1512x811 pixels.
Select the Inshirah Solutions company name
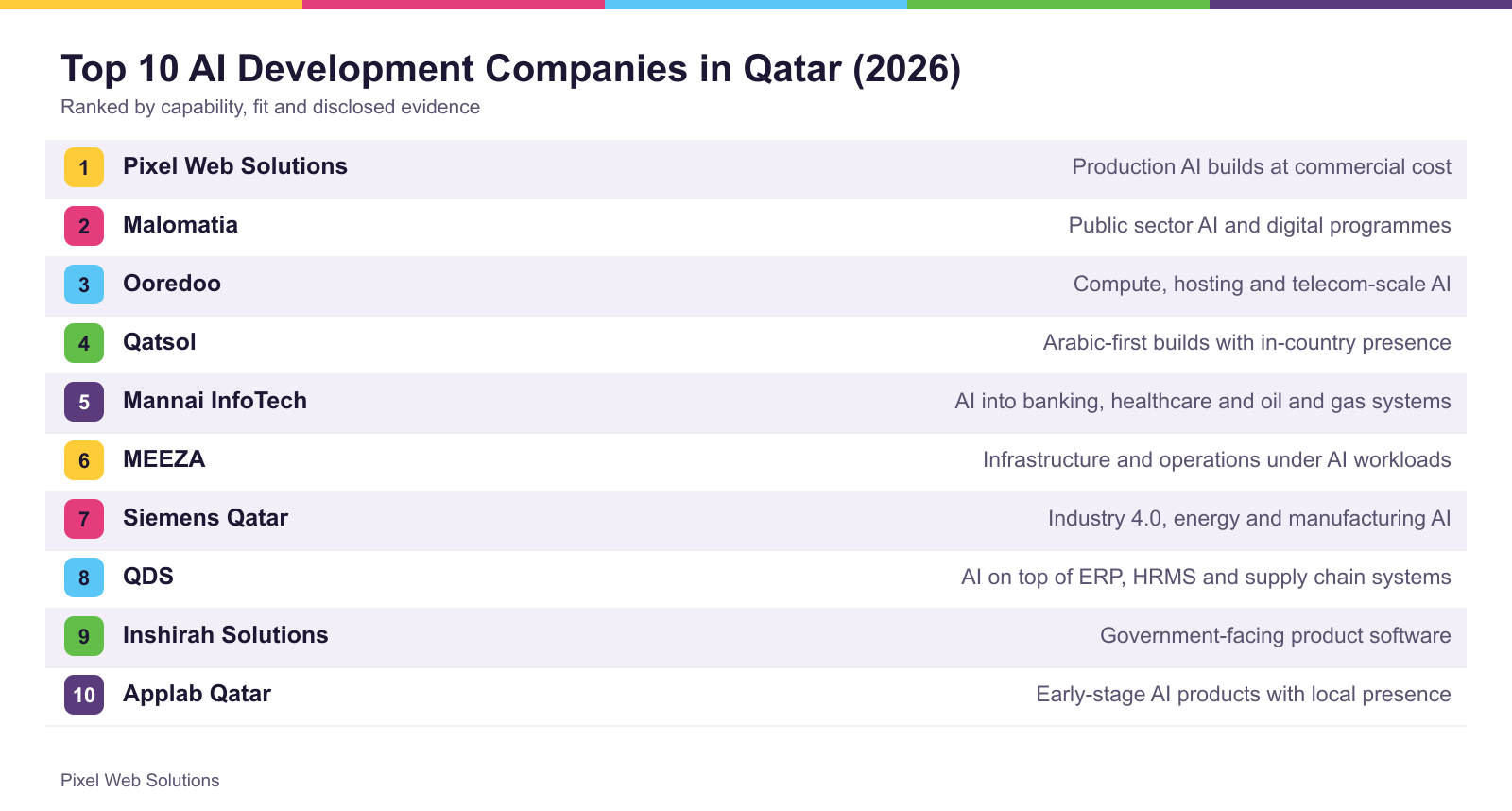(x=226, y=635)
